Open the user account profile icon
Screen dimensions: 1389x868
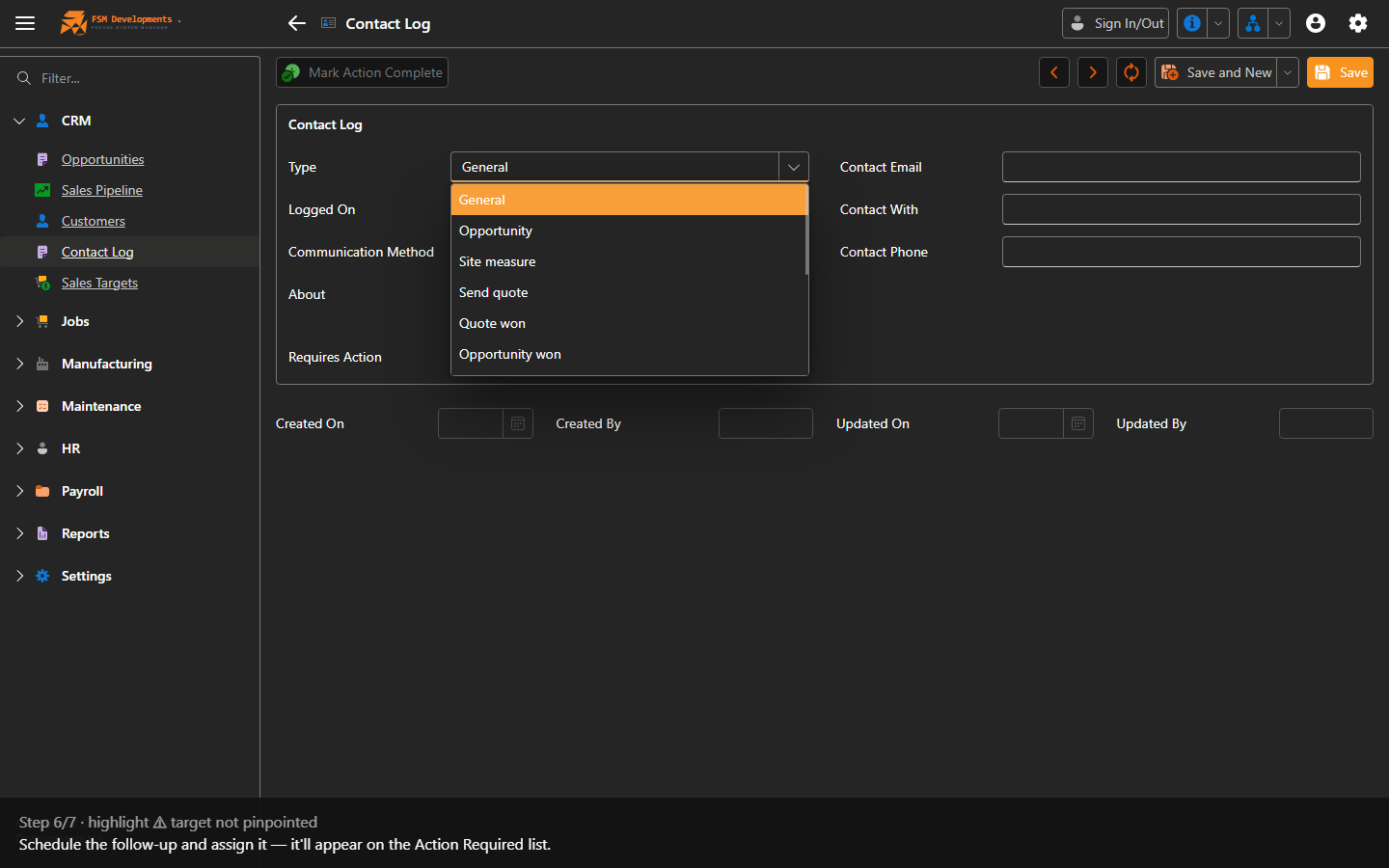(1316, 23)
